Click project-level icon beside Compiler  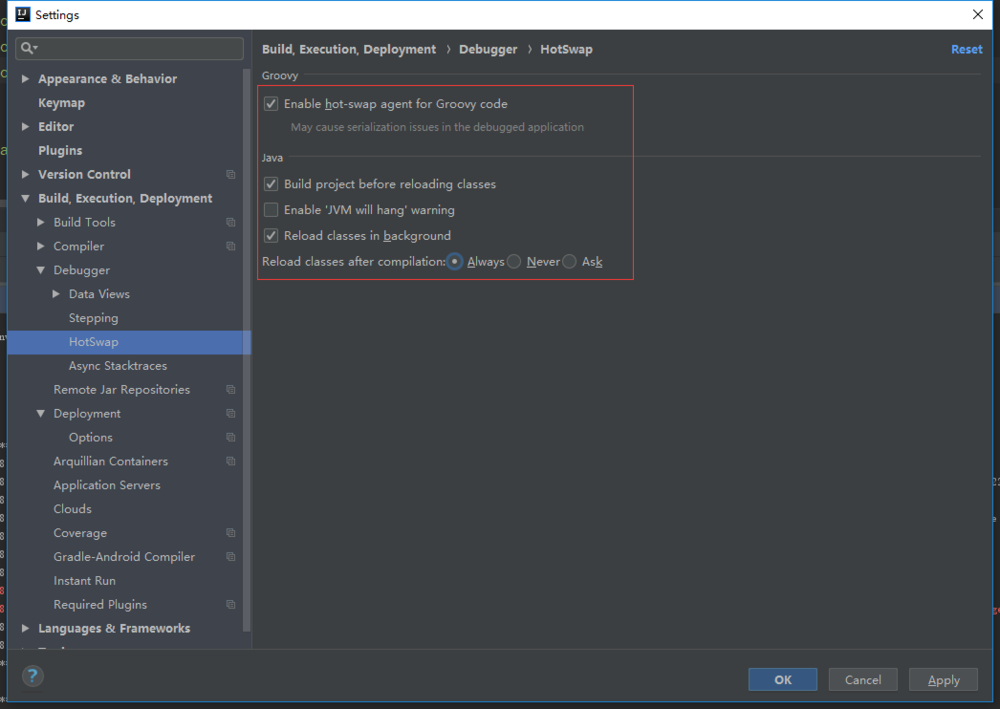pos(231,246)
